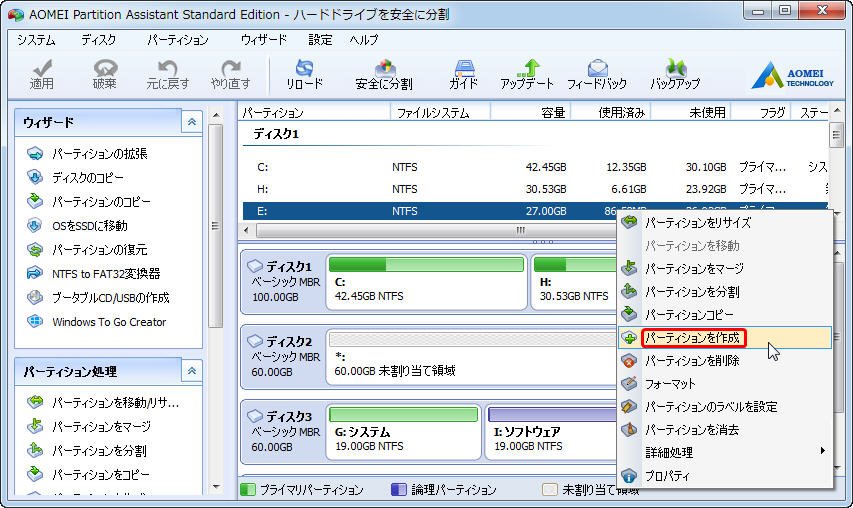
Task: Expand the 詳細処理 submenu arrow
Action: [823, 451]
